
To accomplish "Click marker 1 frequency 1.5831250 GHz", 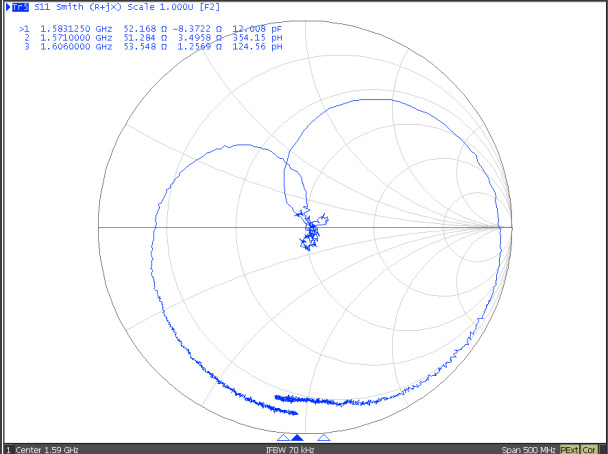I will (x=76, y=29).
